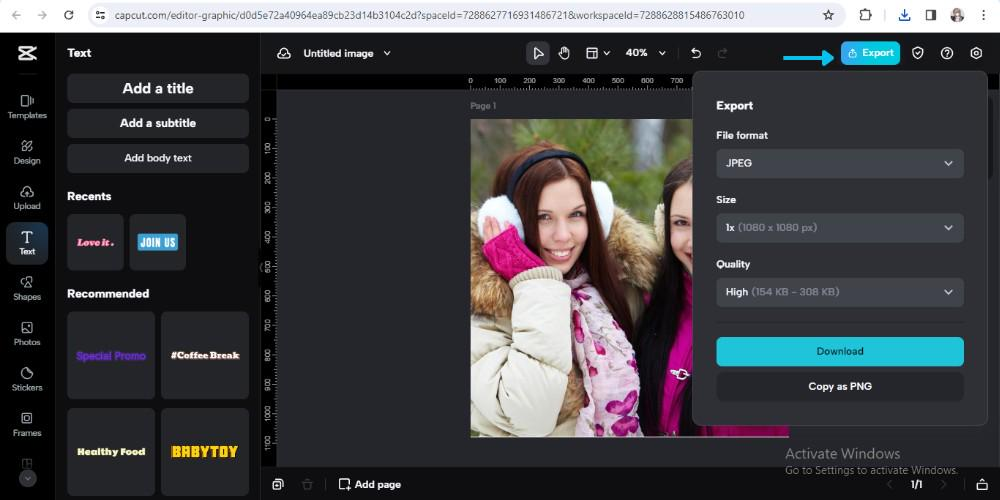Open the Frames sidebar panel
Viewport: 1000px width, 500px height.
click(x=27, y=425)
